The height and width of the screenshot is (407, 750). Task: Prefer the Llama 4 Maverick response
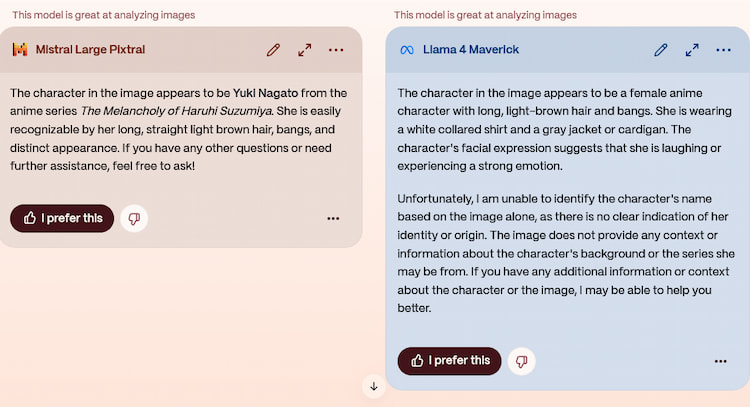[x=450, y=361]
